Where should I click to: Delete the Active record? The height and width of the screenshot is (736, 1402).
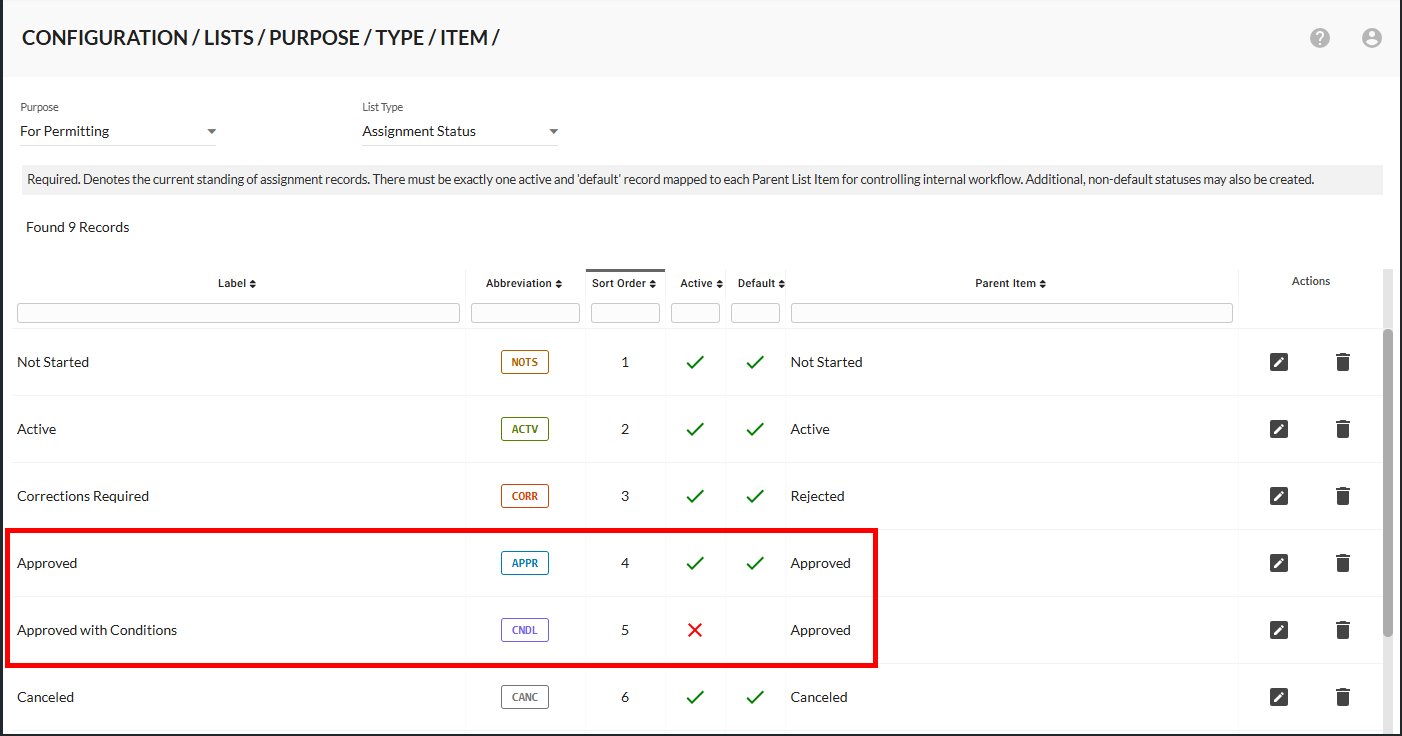(x=1343, y=429)
